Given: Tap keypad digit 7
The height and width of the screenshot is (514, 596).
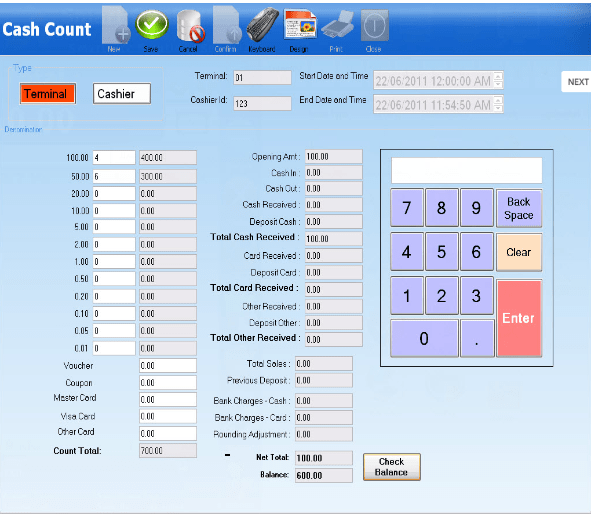Looking at the screenshot, I should pos(407,208).
